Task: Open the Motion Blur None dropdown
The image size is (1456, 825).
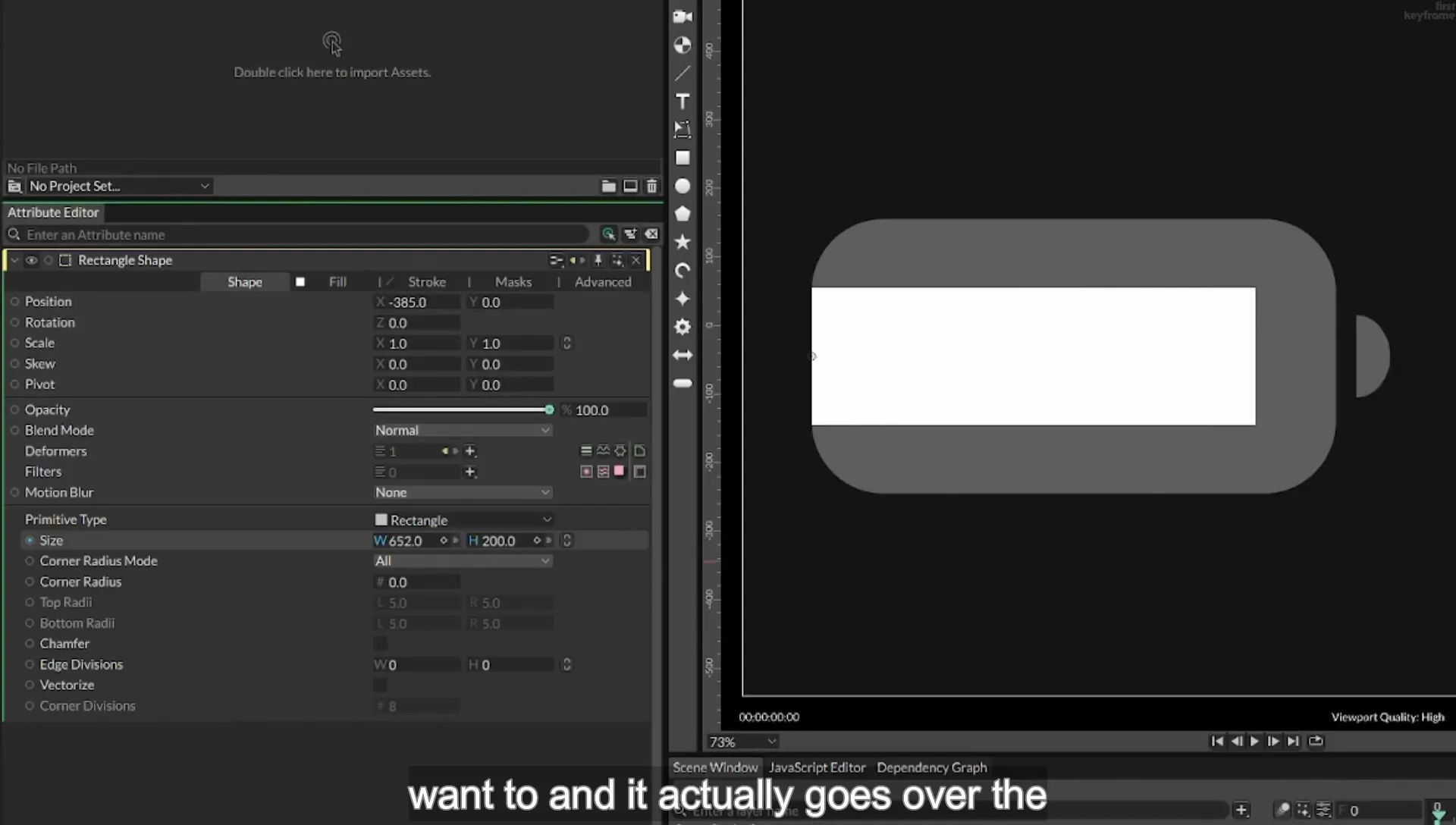Action: pyautogui.click(x=463, y=492)
